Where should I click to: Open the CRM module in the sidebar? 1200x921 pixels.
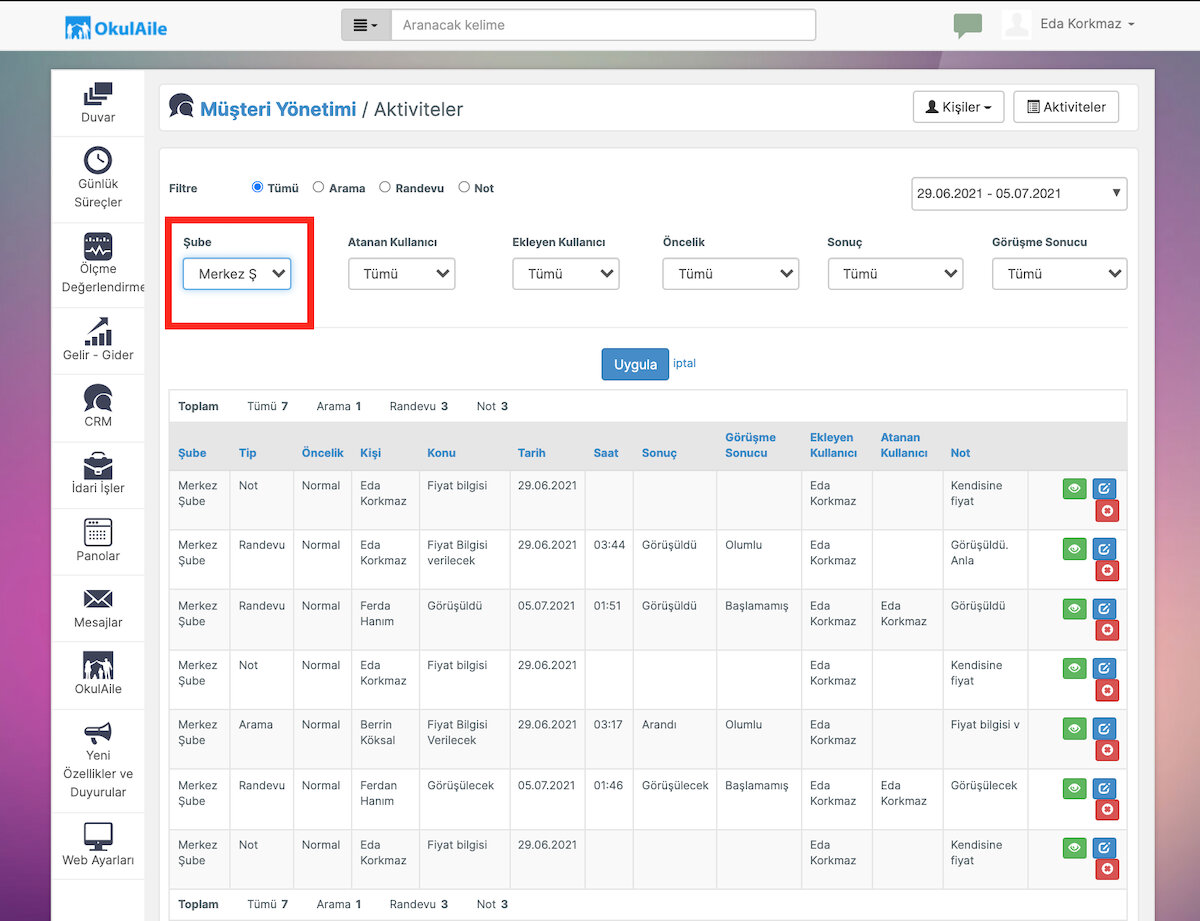[98, 406]
